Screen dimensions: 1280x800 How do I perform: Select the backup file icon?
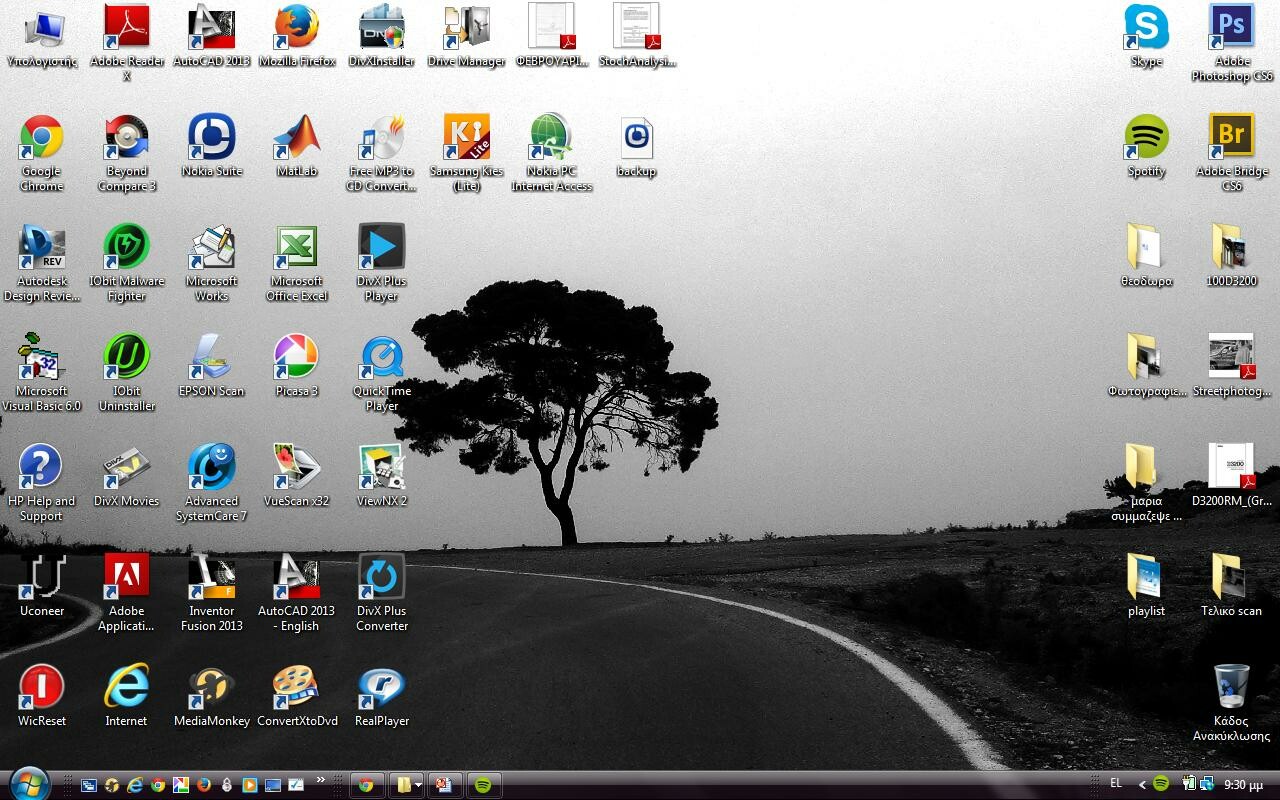[637, 138]
